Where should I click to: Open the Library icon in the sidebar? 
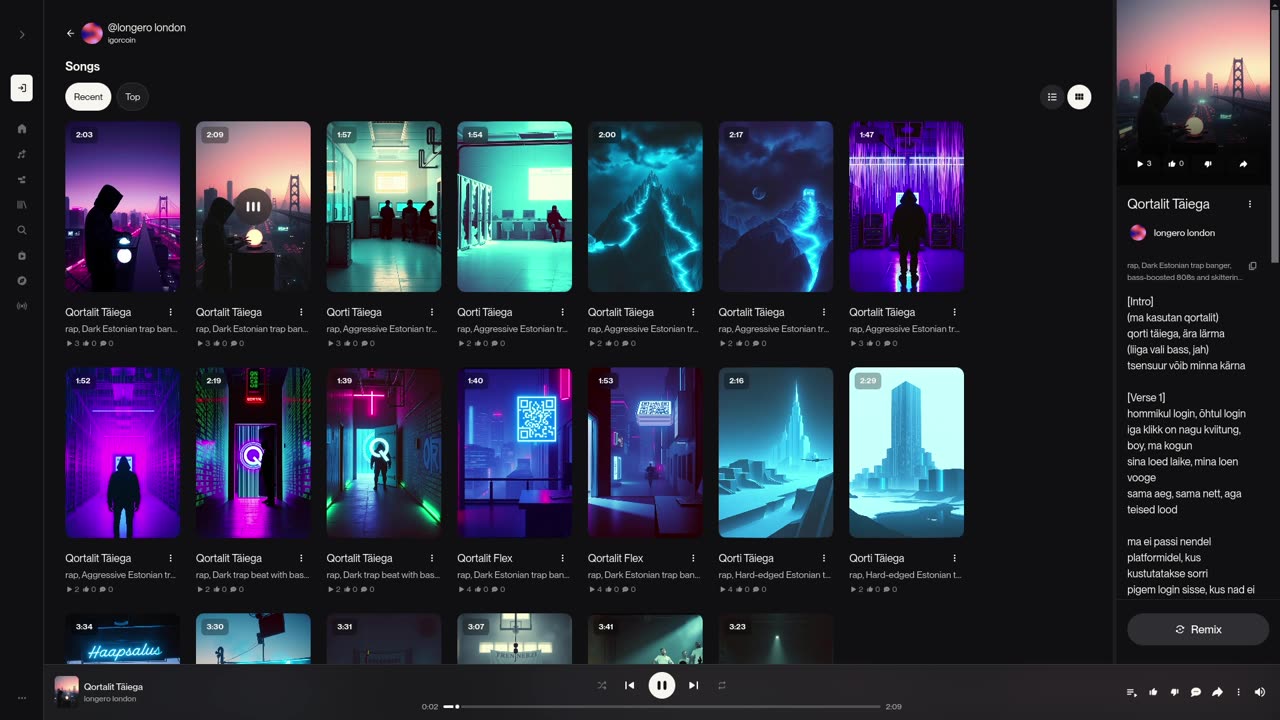click(x=22, y=205)
